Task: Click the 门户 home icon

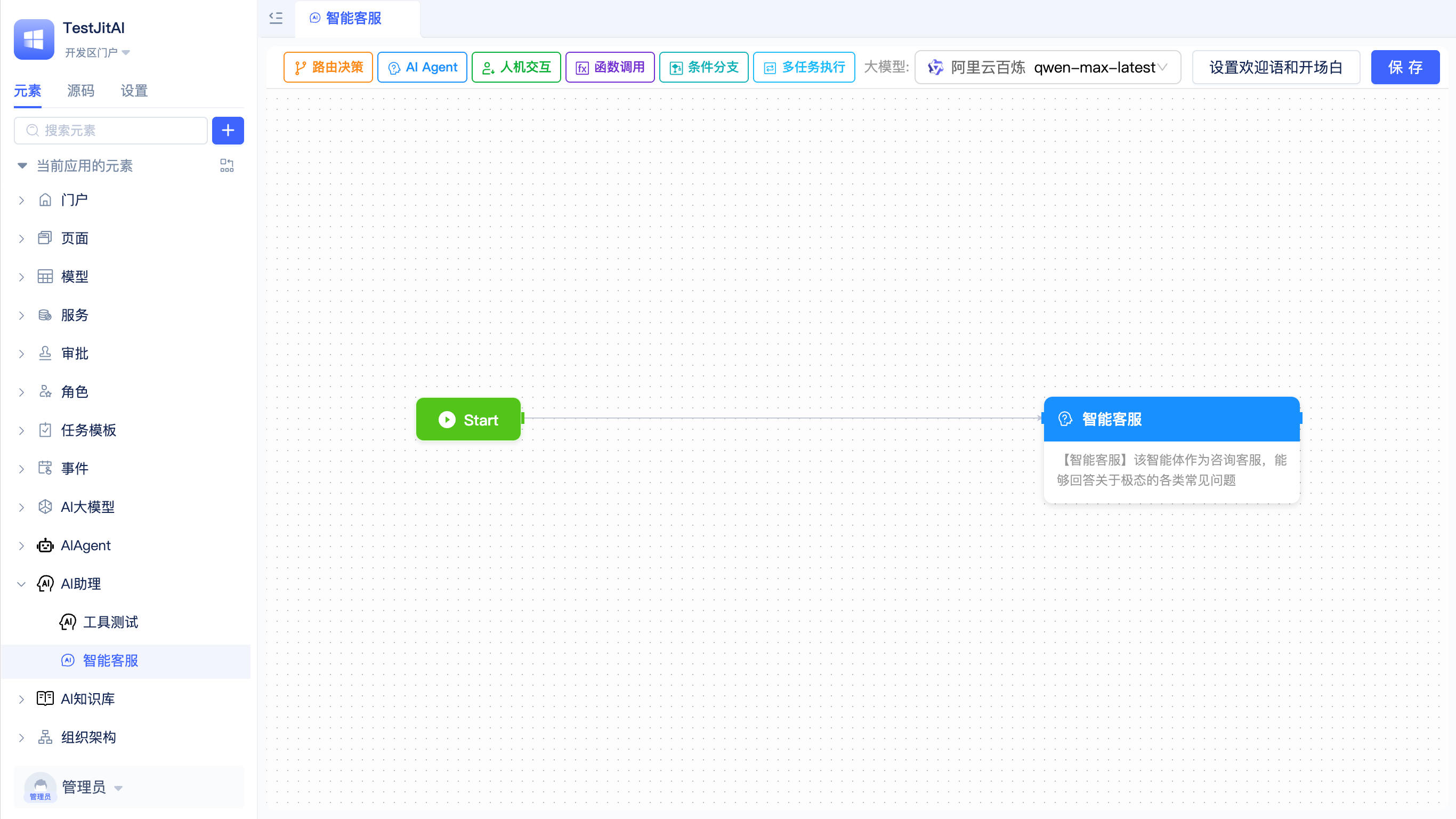Action: pyautogui.click(x=45, y=199)
